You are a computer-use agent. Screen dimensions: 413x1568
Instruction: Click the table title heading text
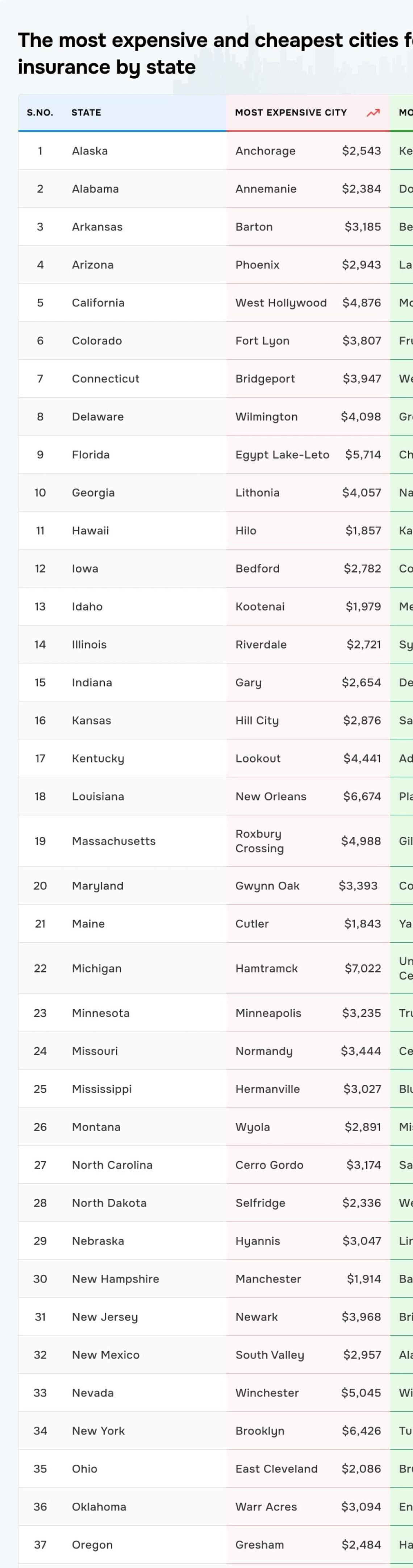tap(213, 54)
